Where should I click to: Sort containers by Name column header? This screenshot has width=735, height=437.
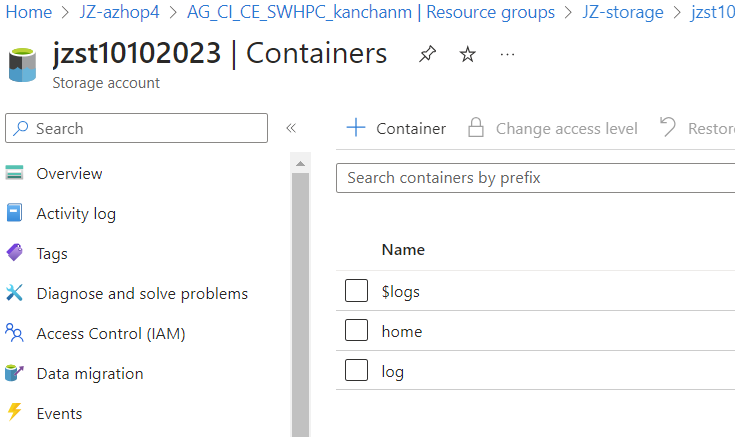(403, 250)
